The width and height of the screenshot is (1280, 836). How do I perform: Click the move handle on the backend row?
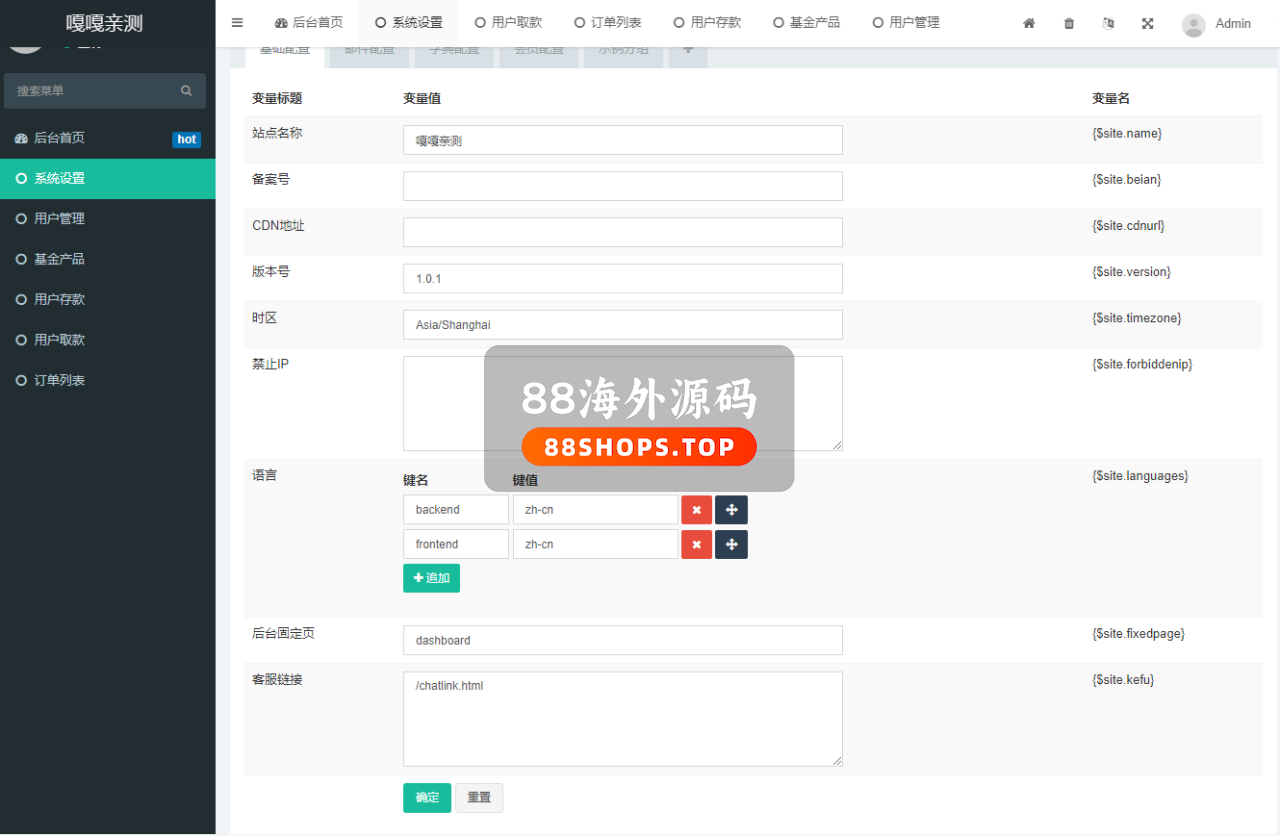(731, 510)
